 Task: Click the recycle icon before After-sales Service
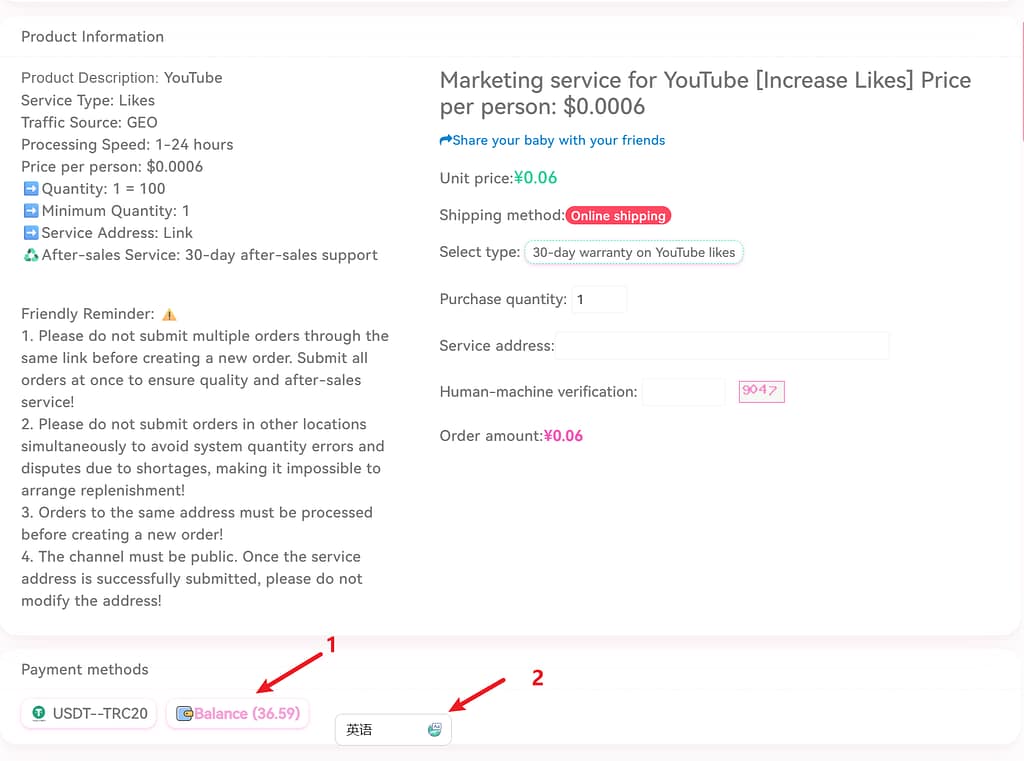tap(30, 255)
